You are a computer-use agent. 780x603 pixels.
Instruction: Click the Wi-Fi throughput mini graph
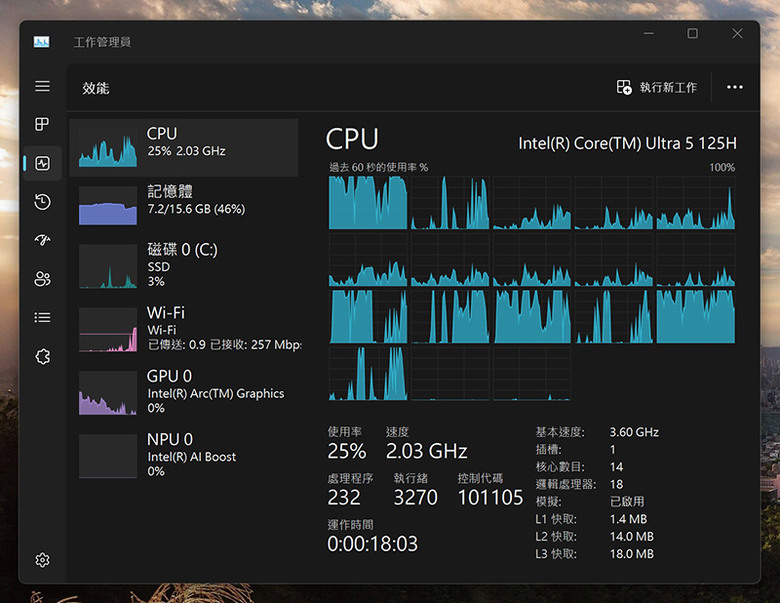[x=108, y=330]
